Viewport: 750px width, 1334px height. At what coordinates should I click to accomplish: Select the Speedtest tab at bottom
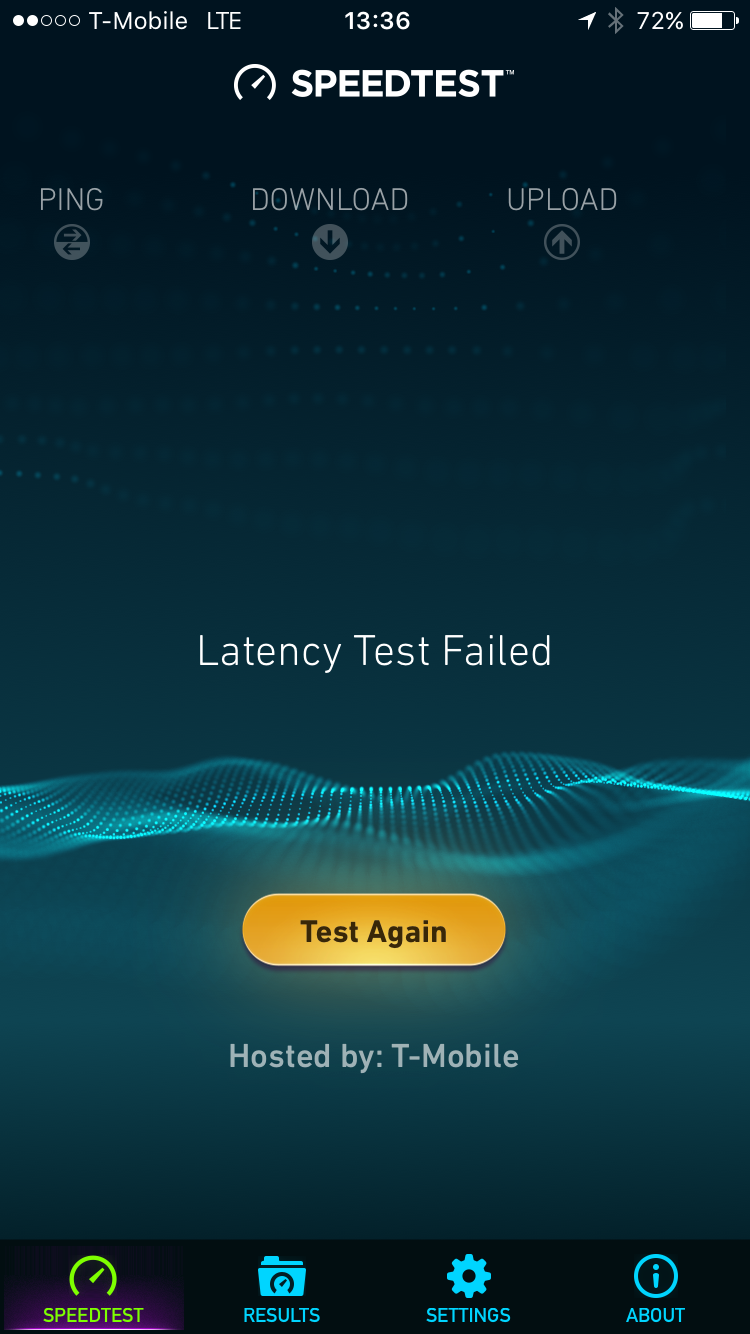pos(93,1288)
